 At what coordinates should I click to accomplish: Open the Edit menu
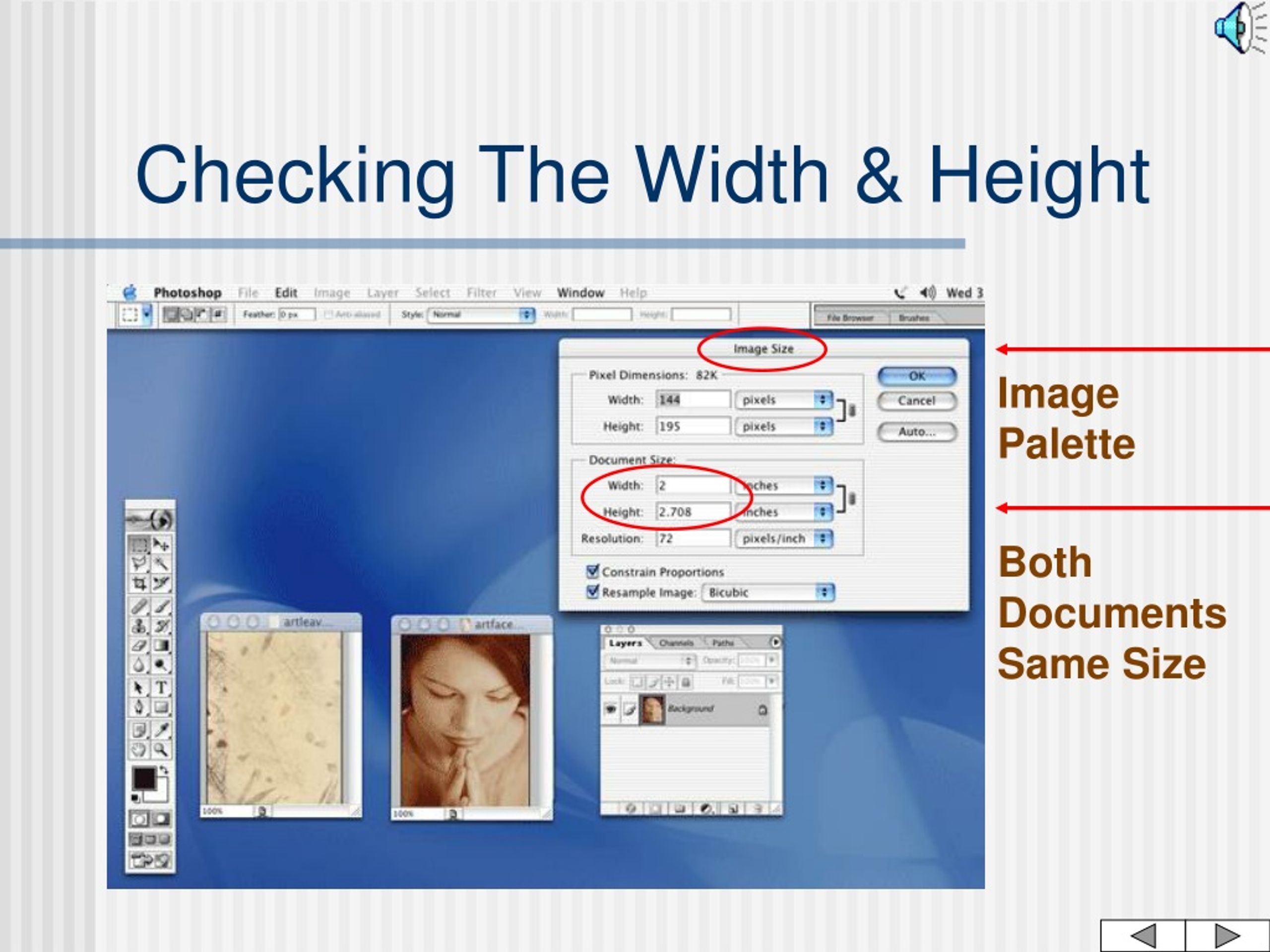286,293
